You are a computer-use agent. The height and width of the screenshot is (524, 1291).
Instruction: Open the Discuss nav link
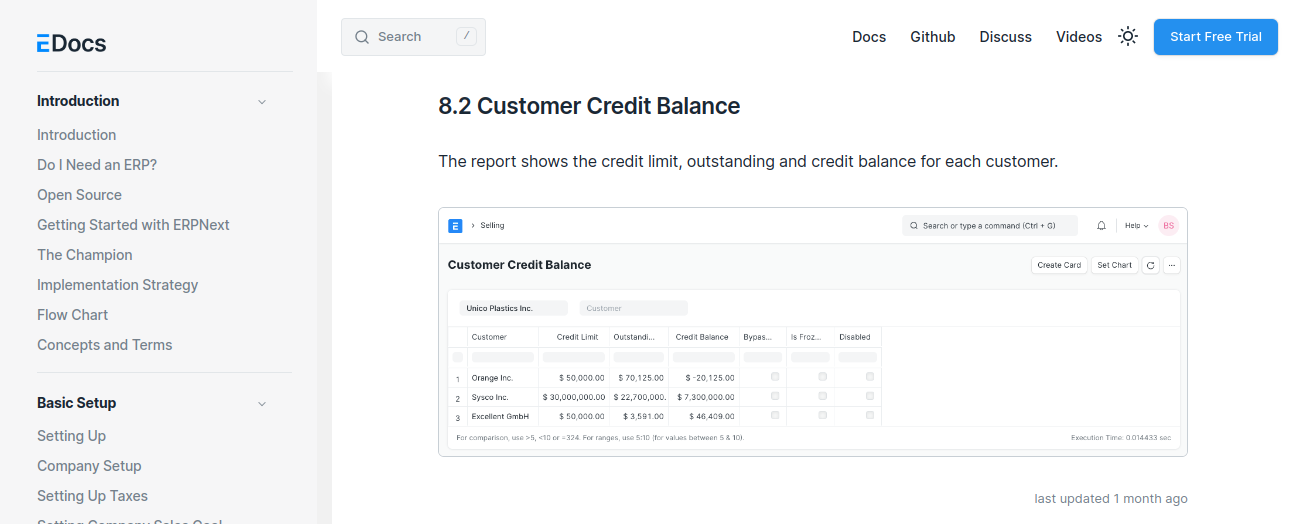1006,37
